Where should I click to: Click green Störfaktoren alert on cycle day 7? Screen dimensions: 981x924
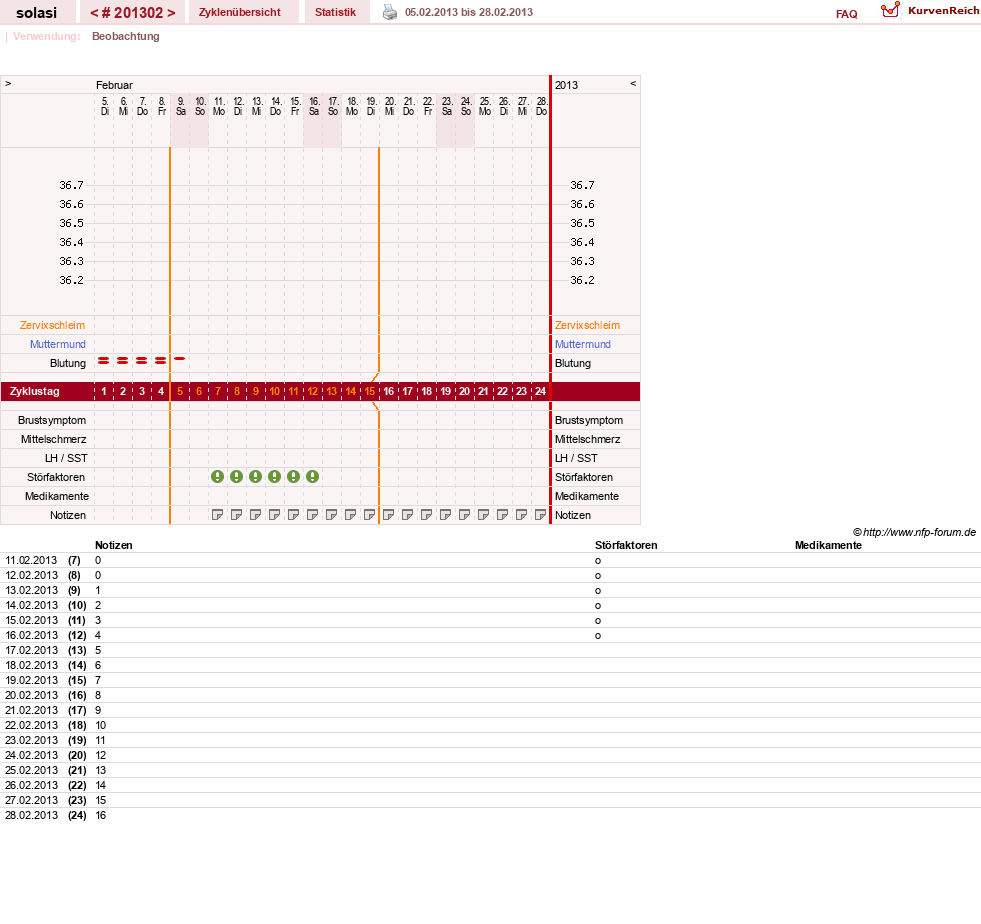[217, 477]
